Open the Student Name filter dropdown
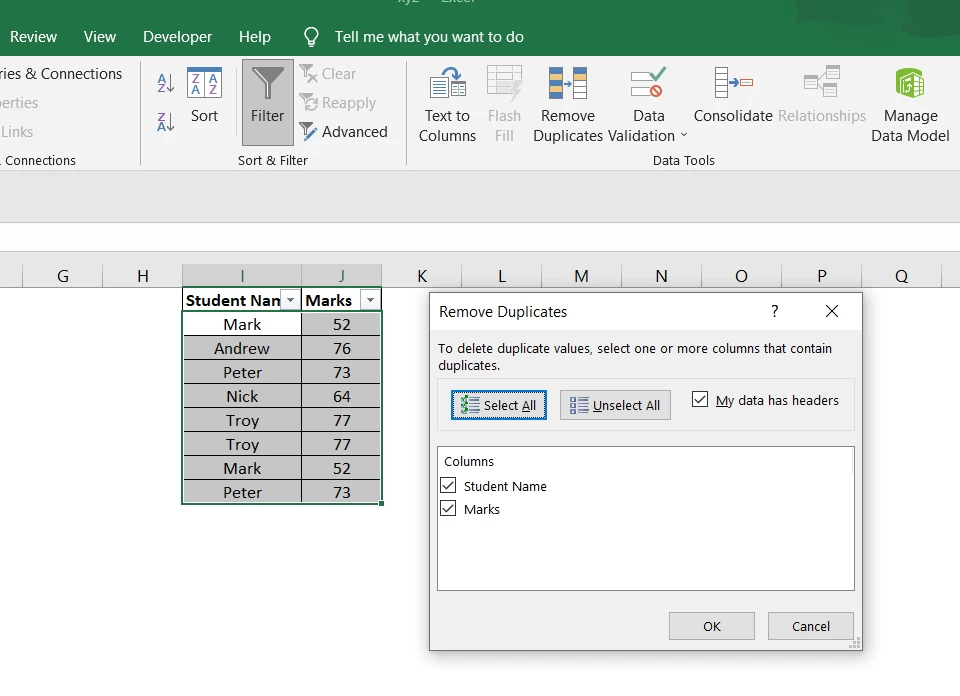Viewport: 960px width, 696px height. point(291,300)
